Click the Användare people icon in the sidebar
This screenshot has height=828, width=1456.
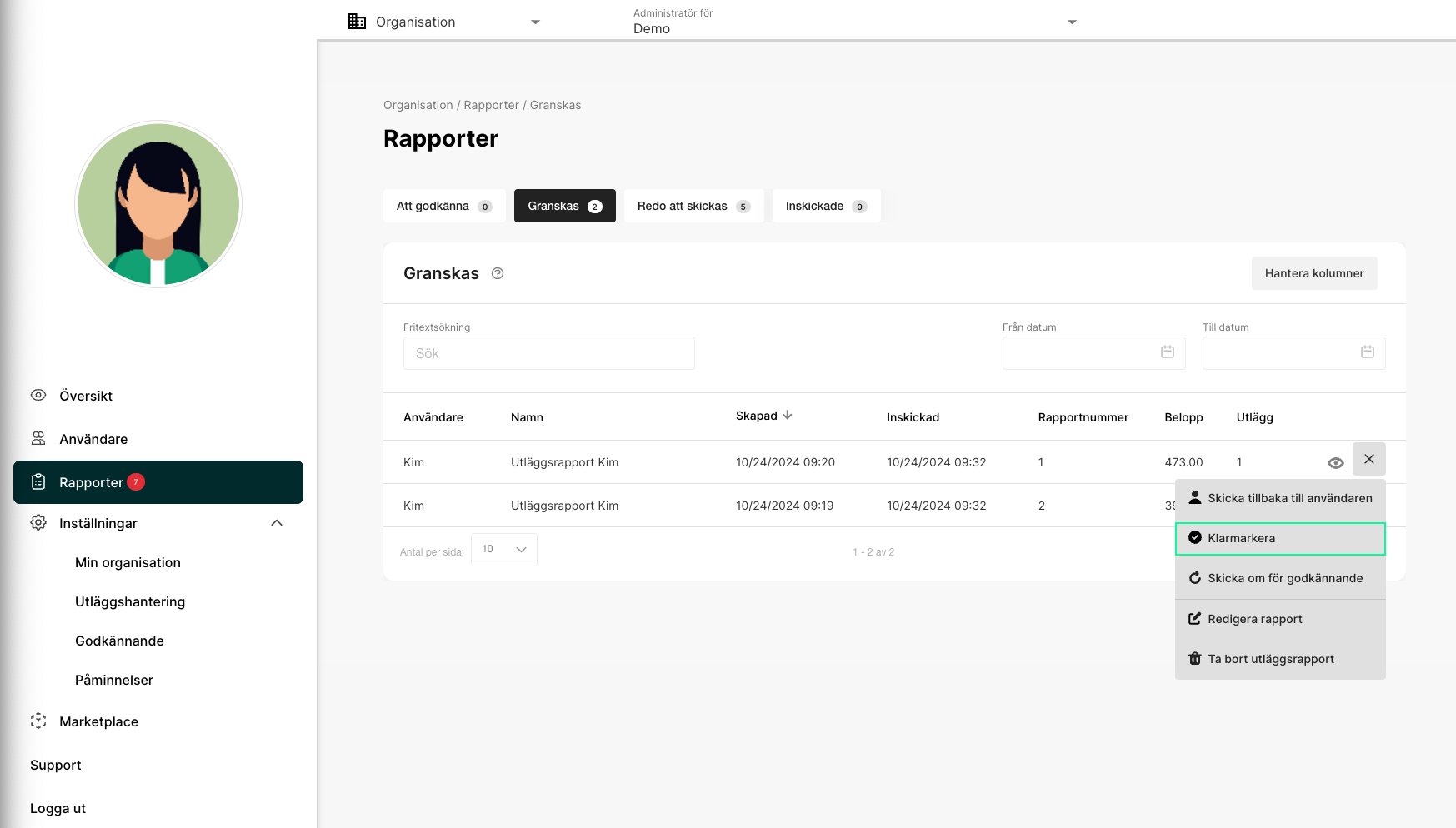pos(38,438)
